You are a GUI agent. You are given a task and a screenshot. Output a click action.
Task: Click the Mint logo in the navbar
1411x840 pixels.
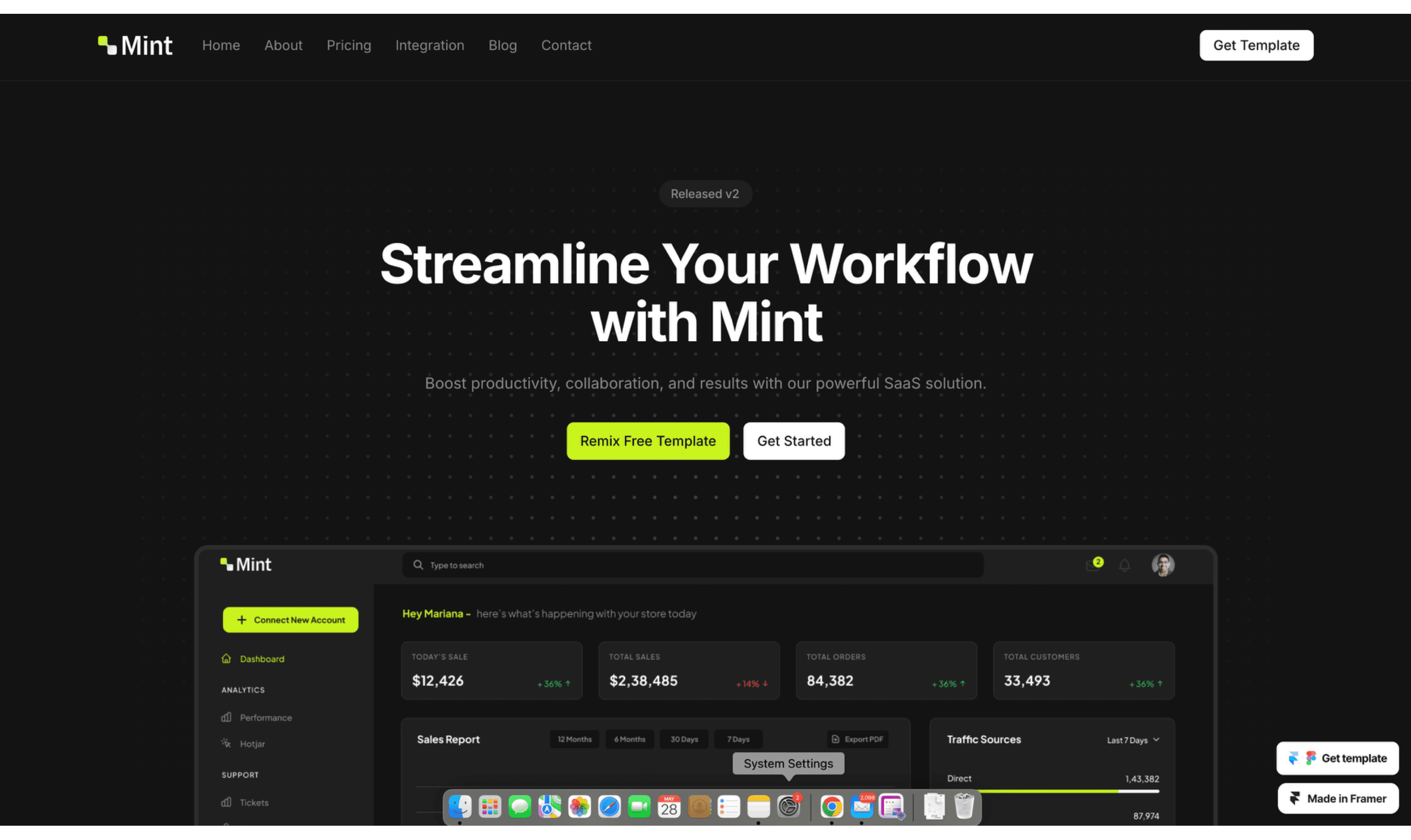tap(135, 45)
